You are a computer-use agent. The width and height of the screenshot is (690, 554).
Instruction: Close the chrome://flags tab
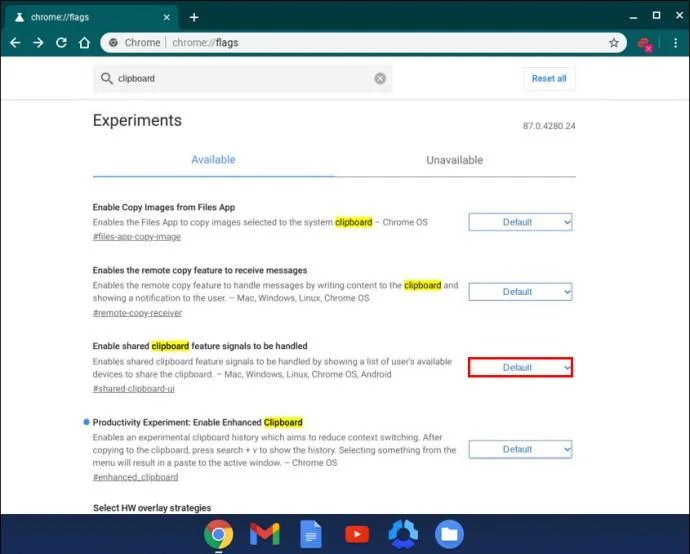click(167, 17)
